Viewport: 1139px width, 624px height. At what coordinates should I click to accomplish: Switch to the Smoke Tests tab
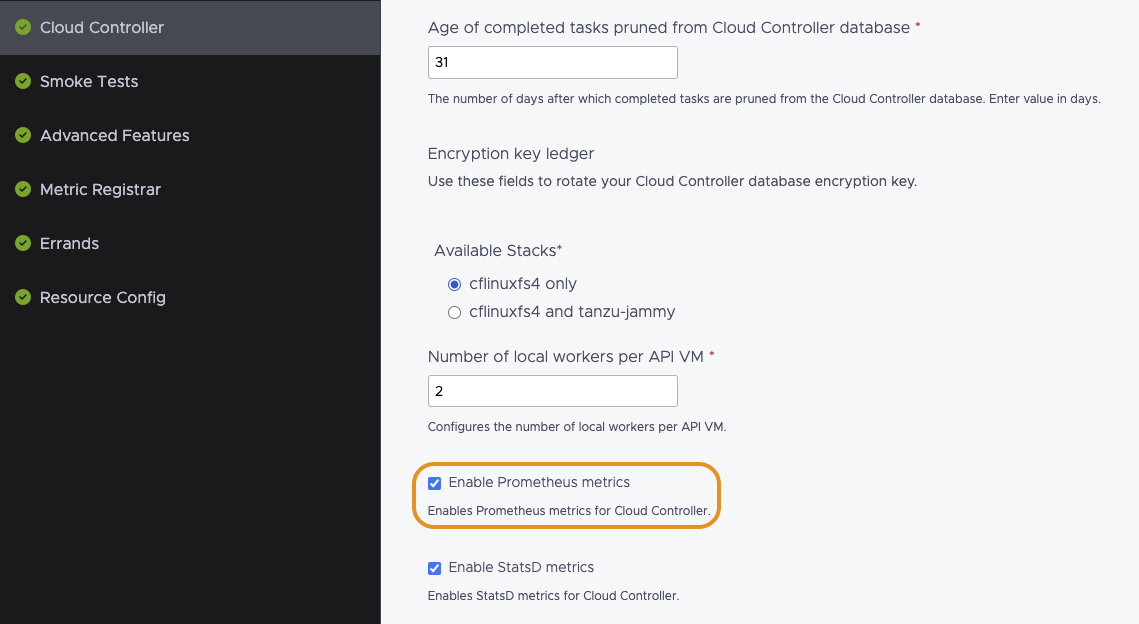click(x=89, y=82)
